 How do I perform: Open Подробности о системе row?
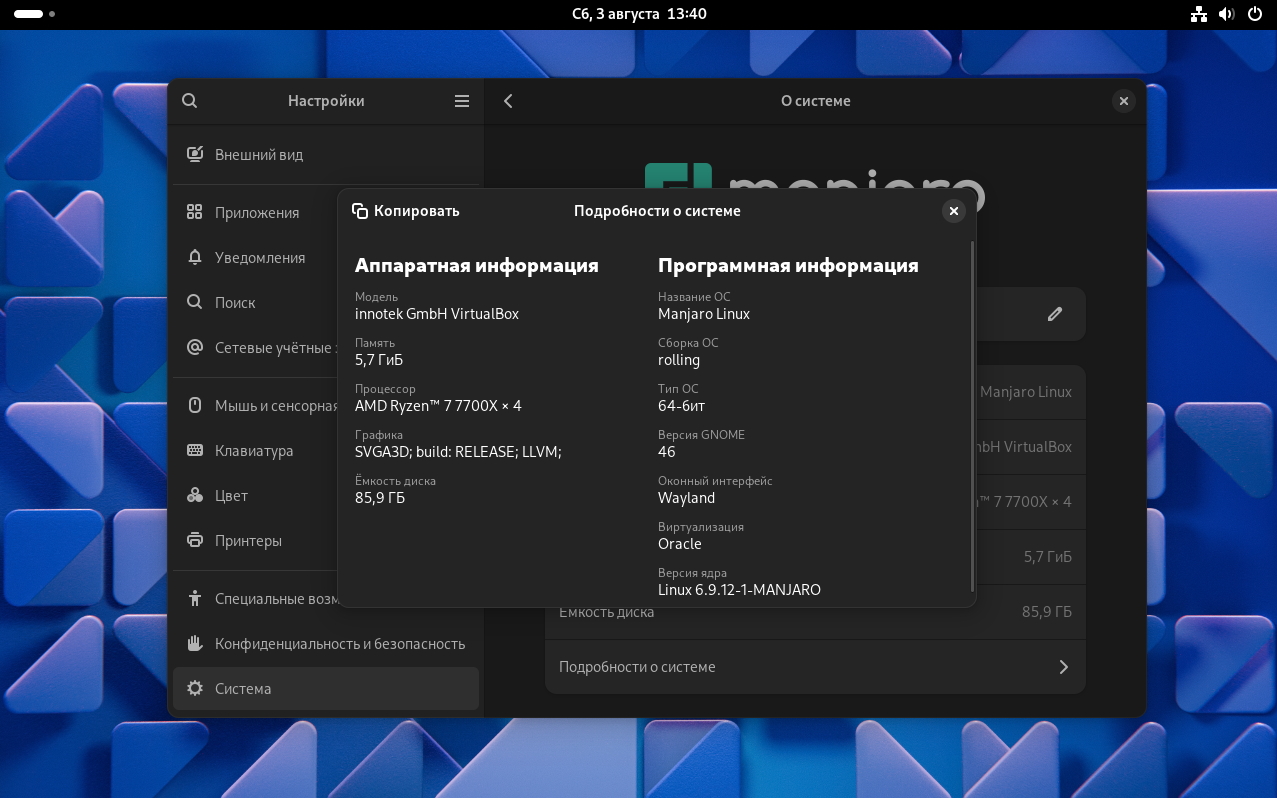coord(815,667)
